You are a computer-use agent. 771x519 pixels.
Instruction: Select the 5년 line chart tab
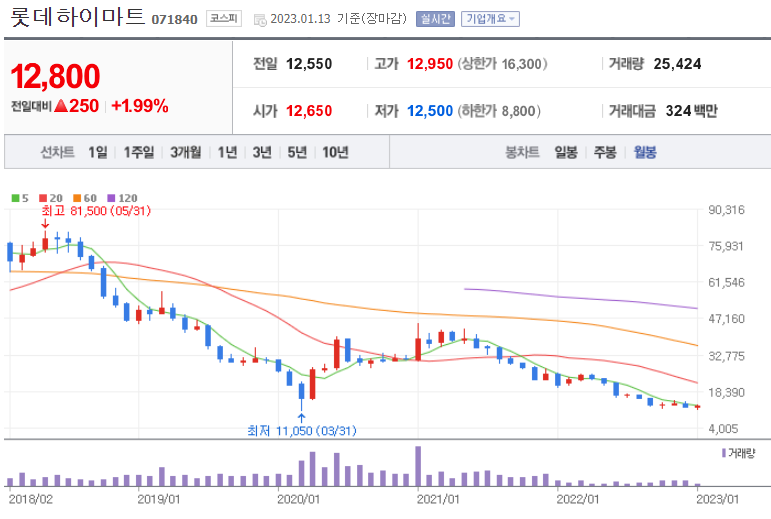pyautogui.click(x=297, y=152)
